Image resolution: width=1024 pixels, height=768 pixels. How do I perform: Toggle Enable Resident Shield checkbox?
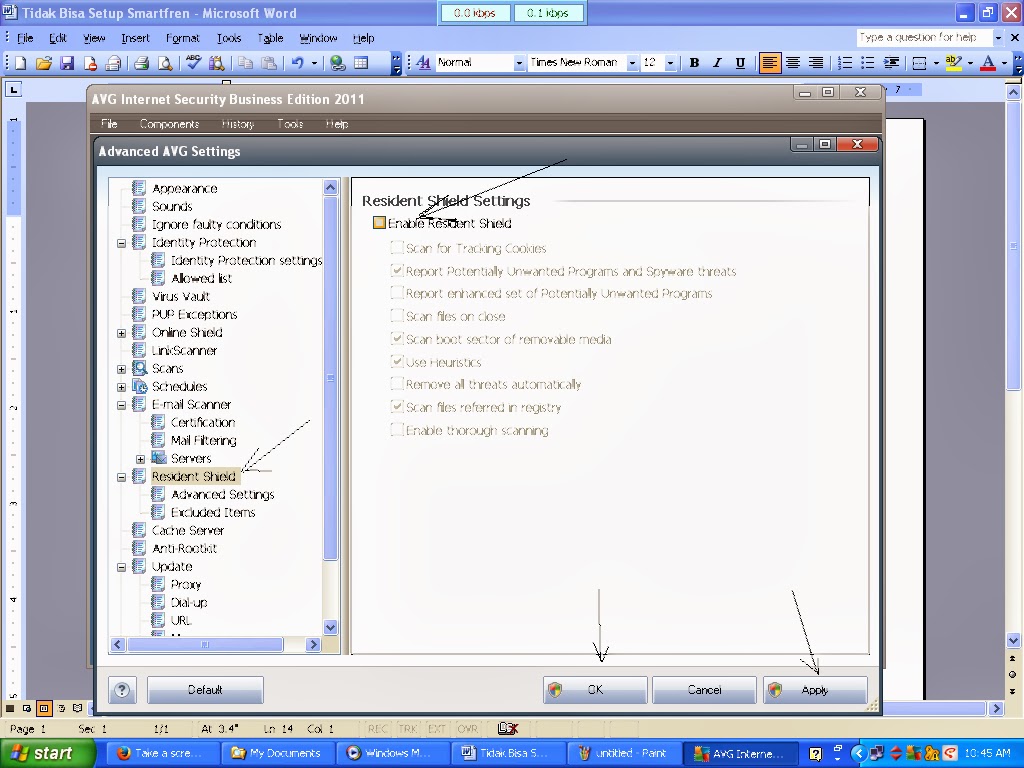coord(379,223)
